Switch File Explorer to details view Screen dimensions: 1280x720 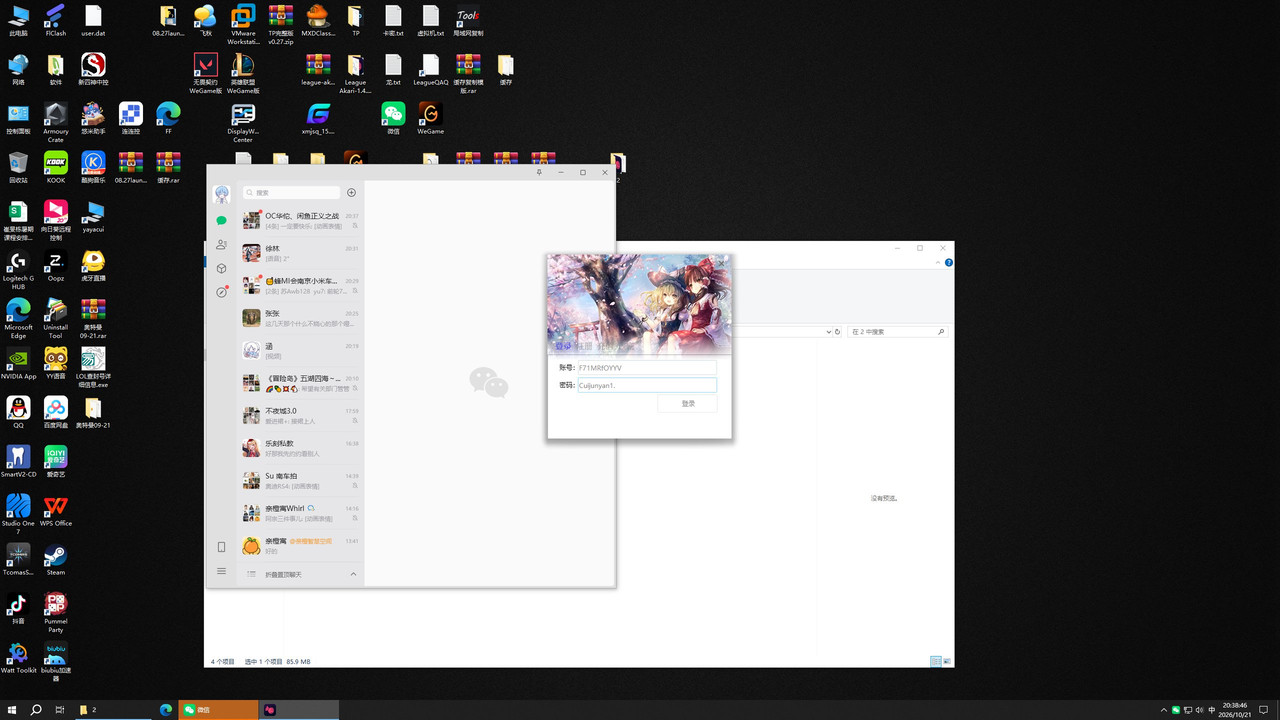936,662
